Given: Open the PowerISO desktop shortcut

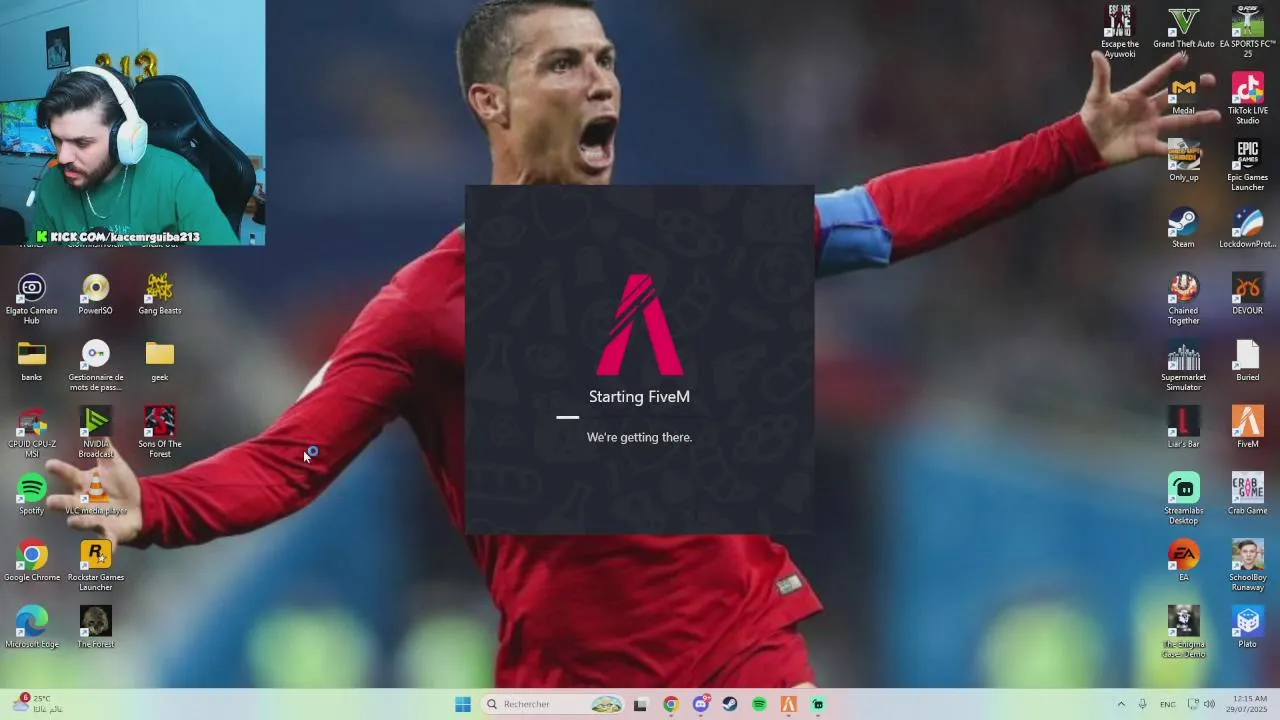Looking at the screenshot, I should (95, 294).
